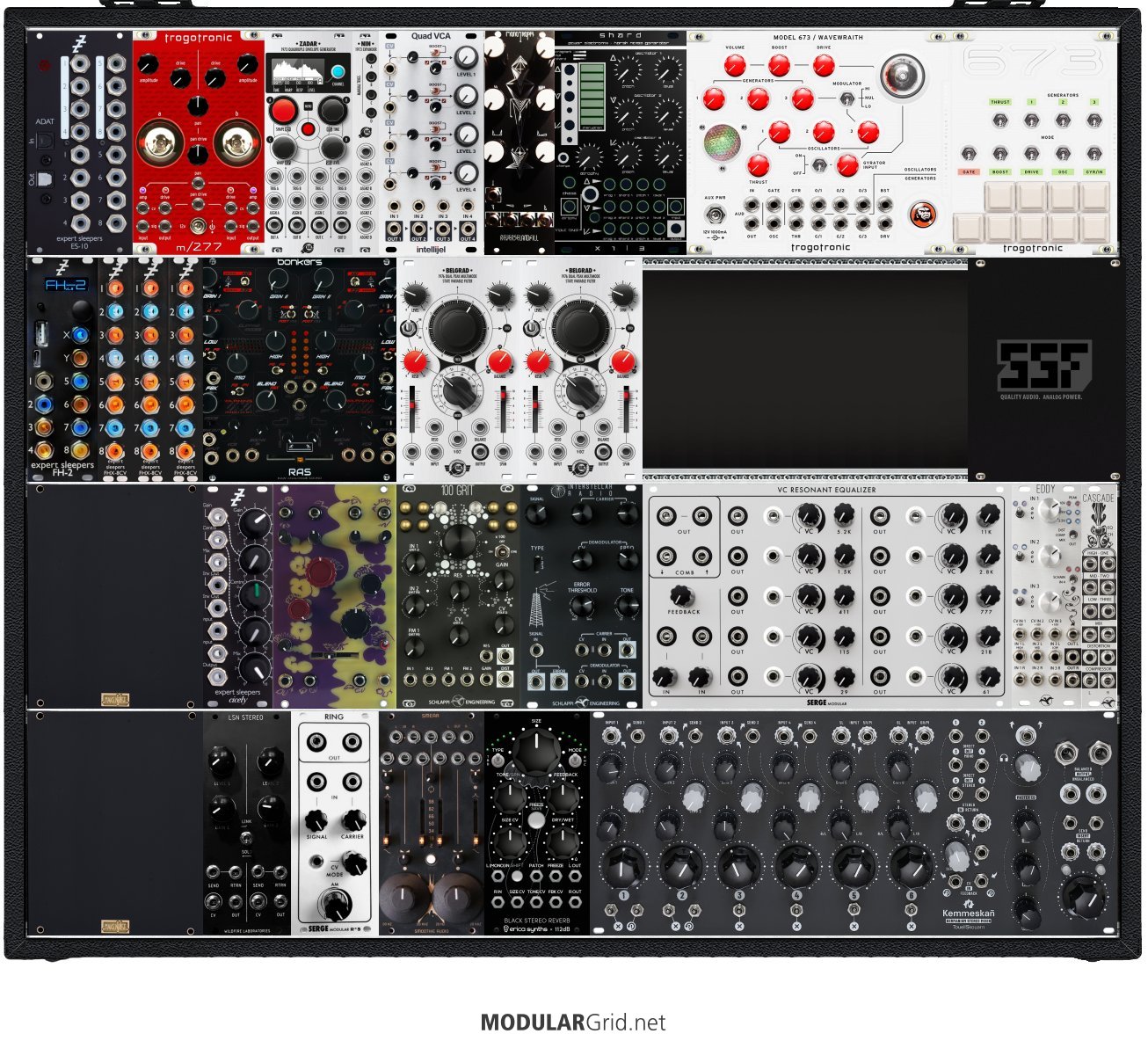1148x1041 pixels.
Task: Click the iridescent green sphere on Wavewraith
Action: (721, 141)
